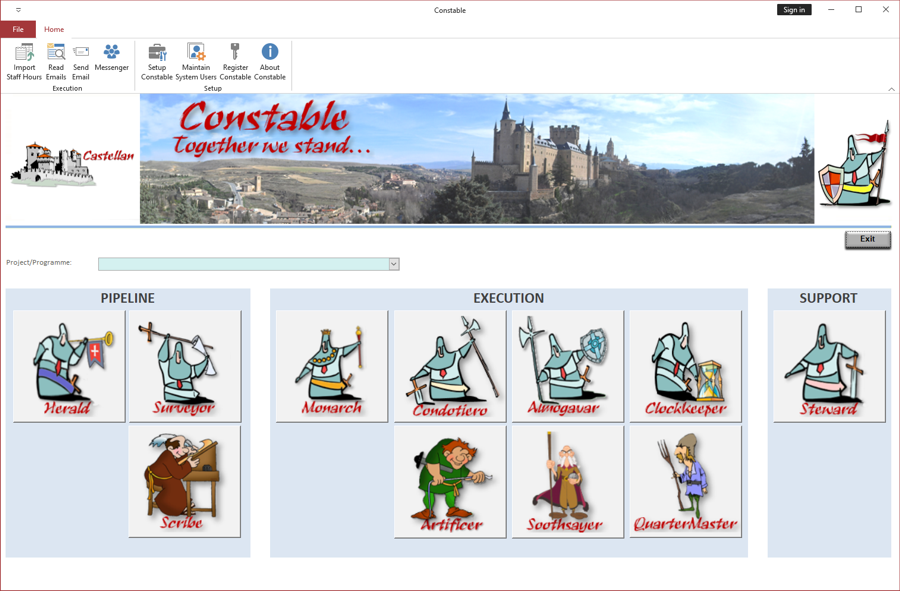900x591 pixels.
Task: Click the Send Email ribbon icon
Action: 81,61
